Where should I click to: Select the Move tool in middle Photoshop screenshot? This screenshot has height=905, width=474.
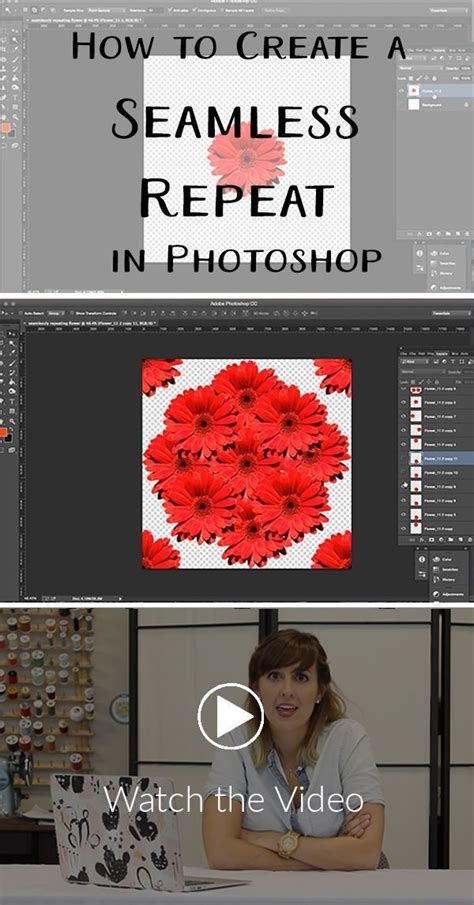12,334
